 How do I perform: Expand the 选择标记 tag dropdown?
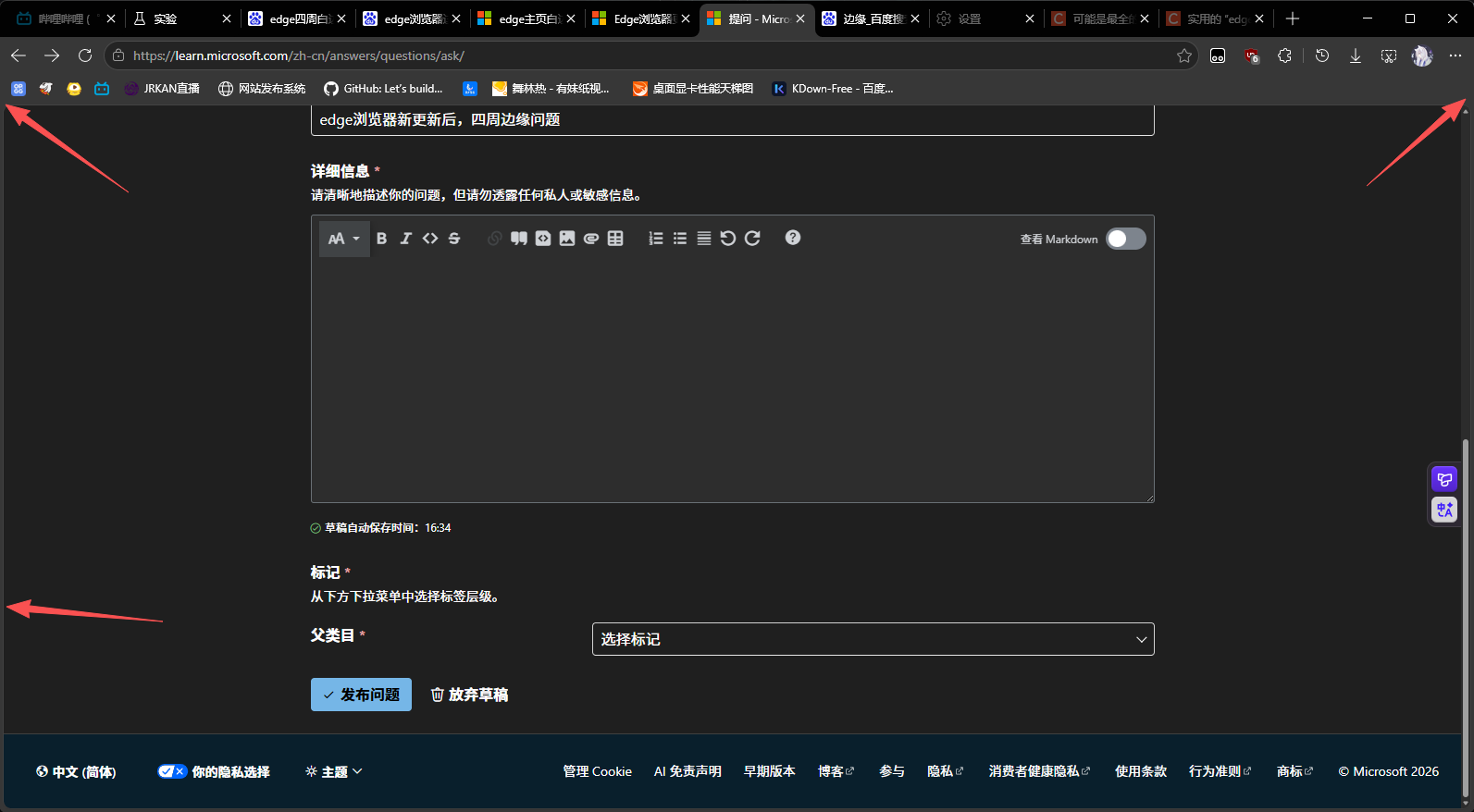[873, 639]
